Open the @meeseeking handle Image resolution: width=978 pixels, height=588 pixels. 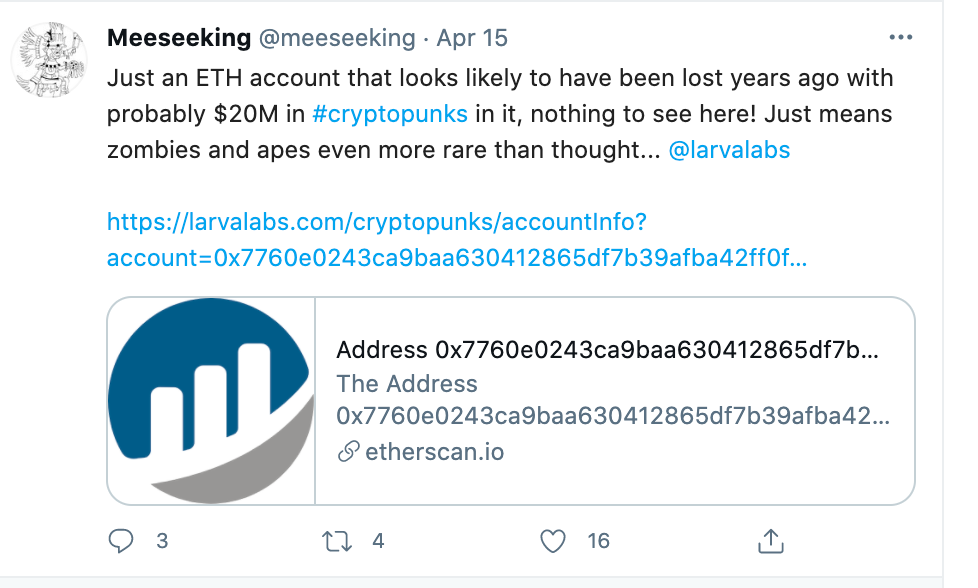[x=337, y=38]
